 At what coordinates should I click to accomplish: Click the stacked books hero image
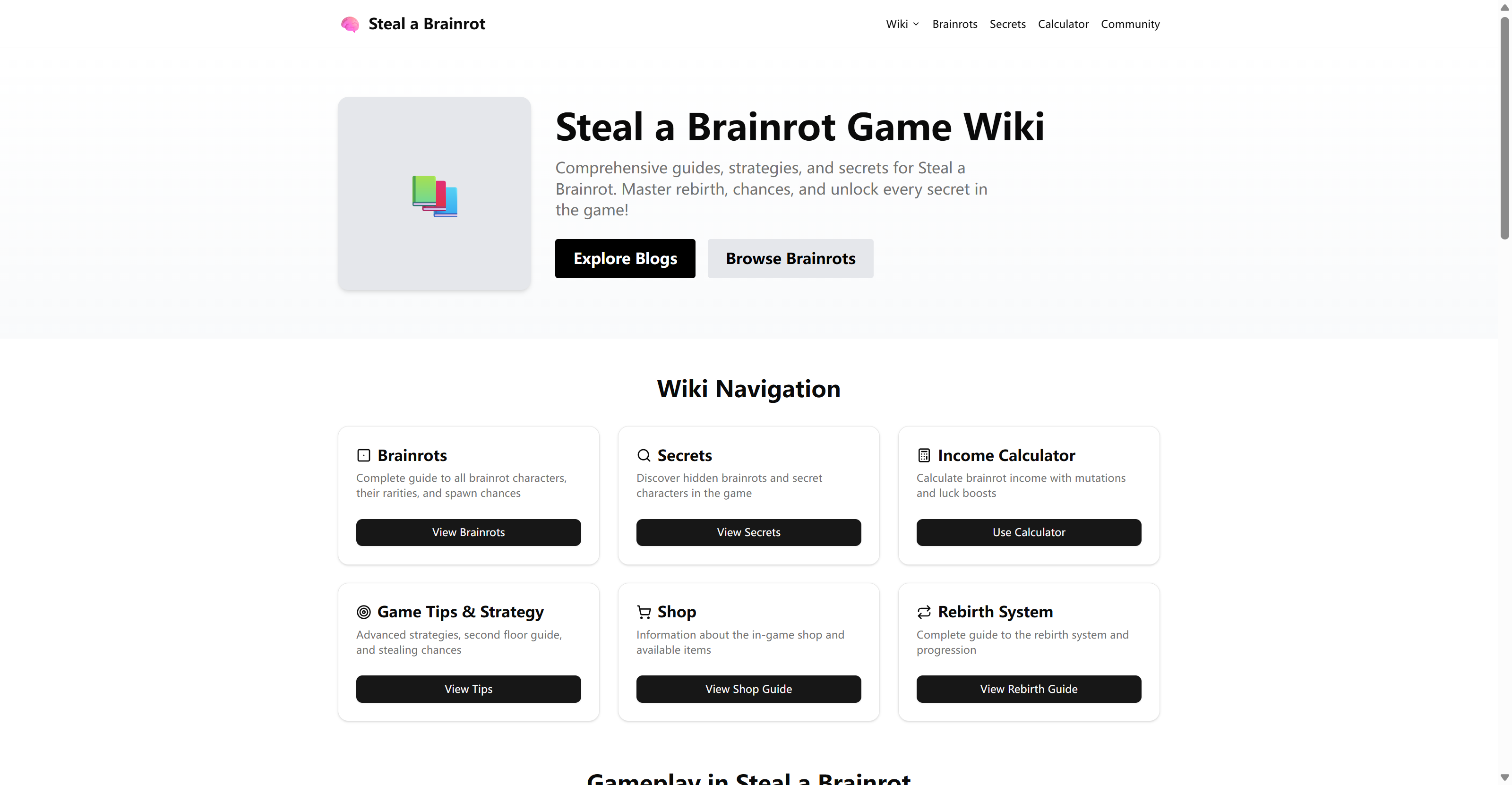434,196
